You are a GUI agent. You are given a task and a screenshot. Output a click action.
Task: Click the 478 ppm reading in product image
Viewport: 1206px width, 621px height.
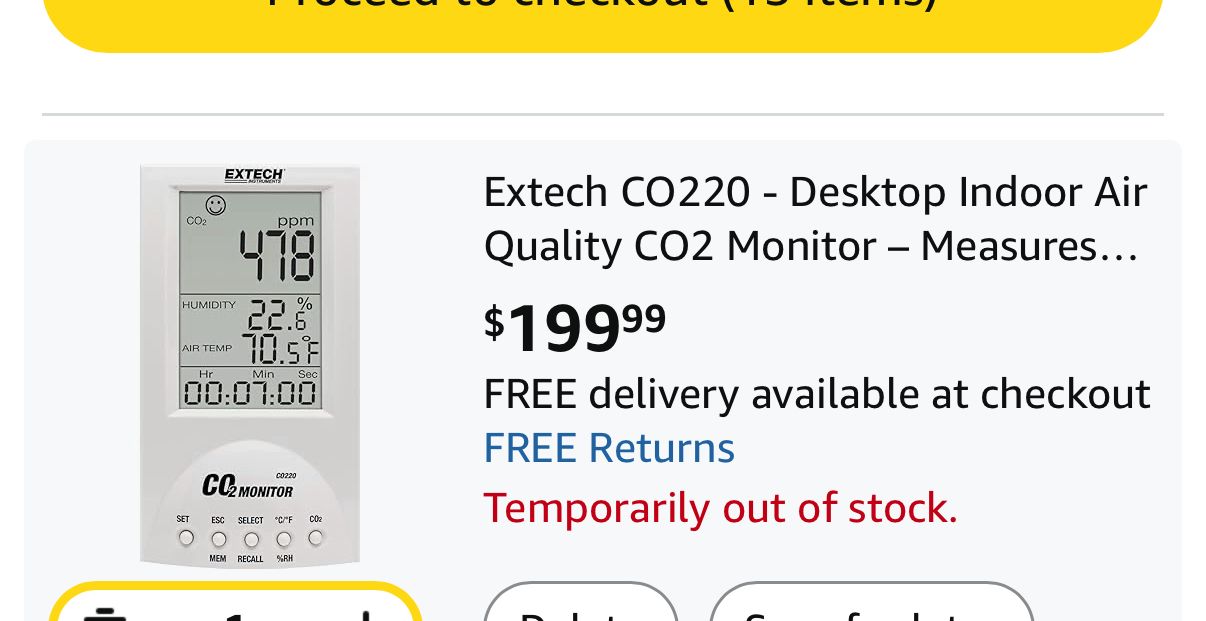[276, 256]
